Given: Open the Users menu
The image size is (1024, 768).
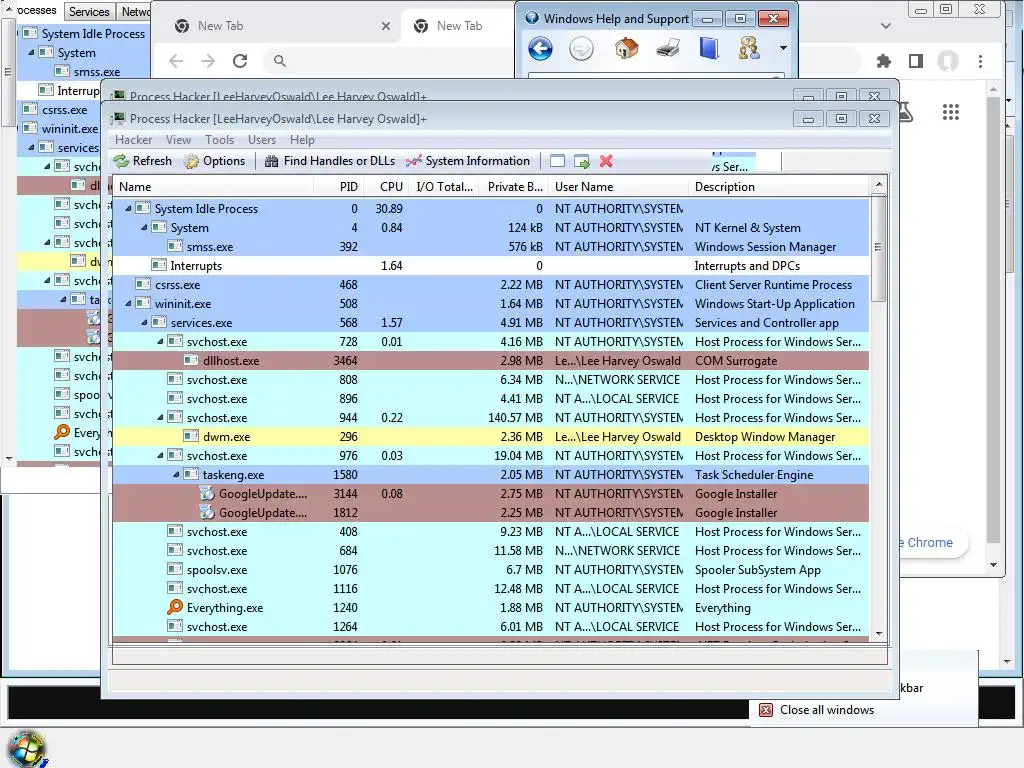Looking at the screenshot, I should 262,140.
